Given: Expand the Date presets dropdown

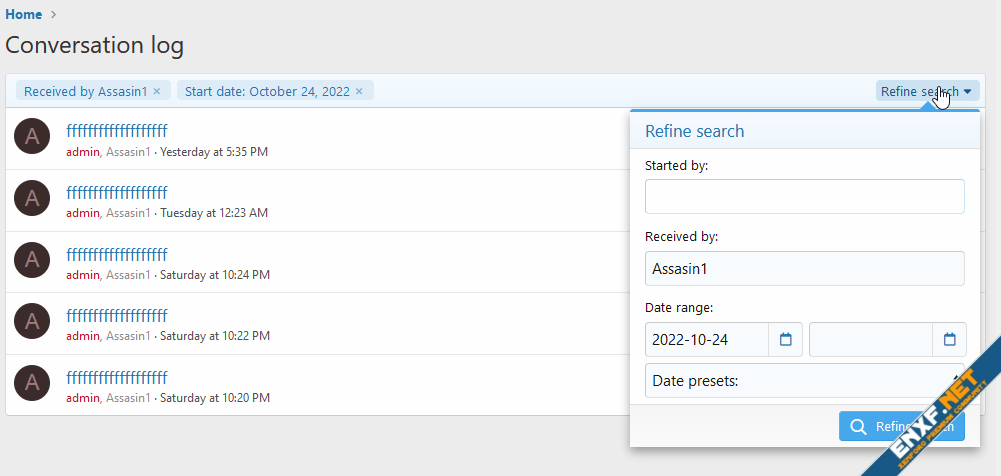Looking at the screenshot, I should (x=804, y=380).
